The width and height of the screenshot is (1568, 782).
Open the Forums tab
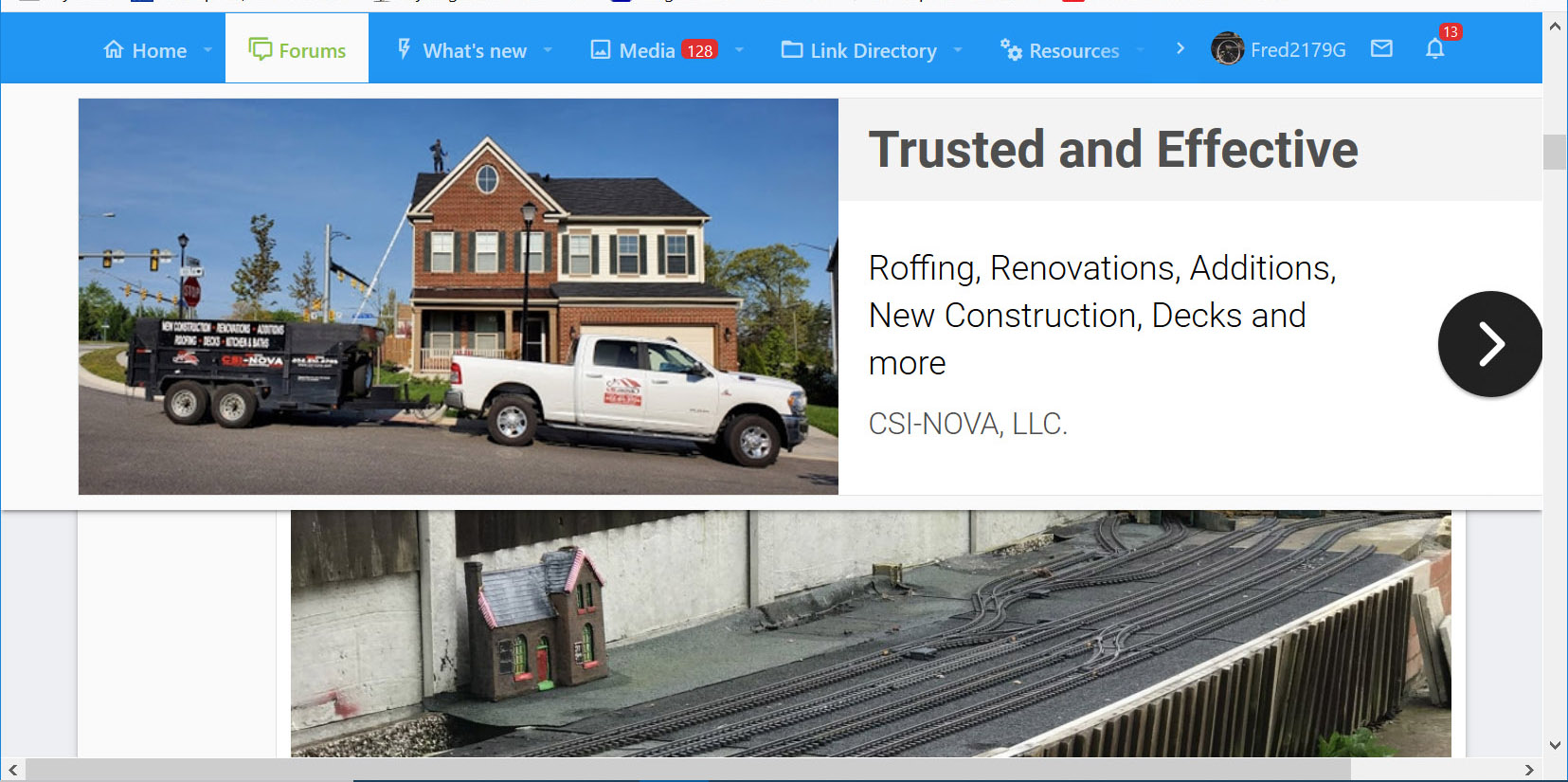[297, 49]
